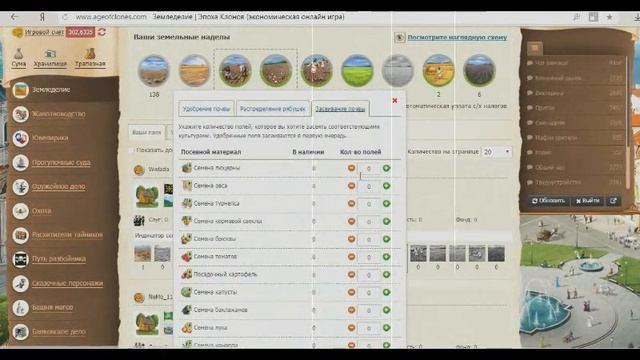Decrease fields for Семена кормовой свеклы
640x360 pixels.
[x=351, y=221]
